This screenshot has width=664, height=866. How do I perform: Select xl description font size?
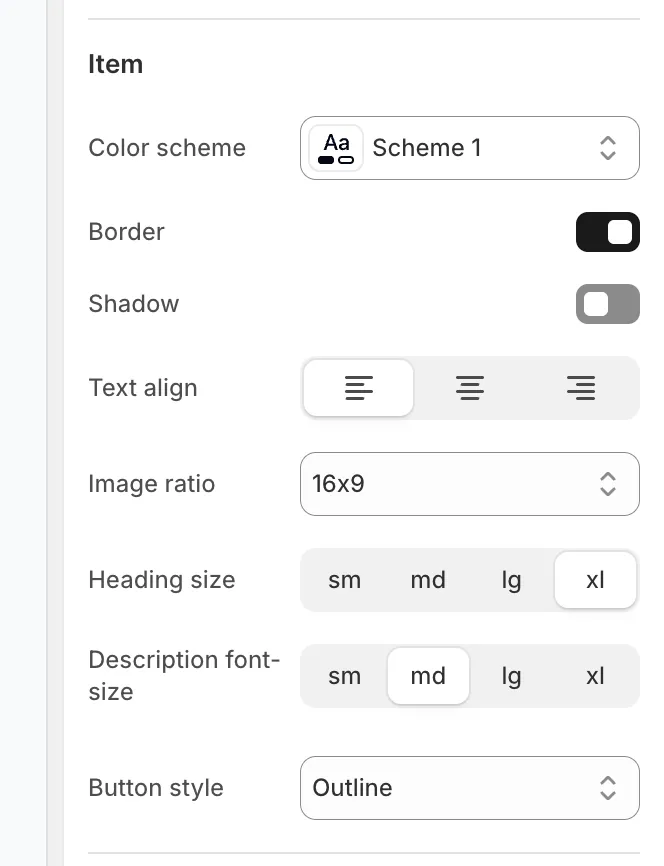[x=595, y=676]
